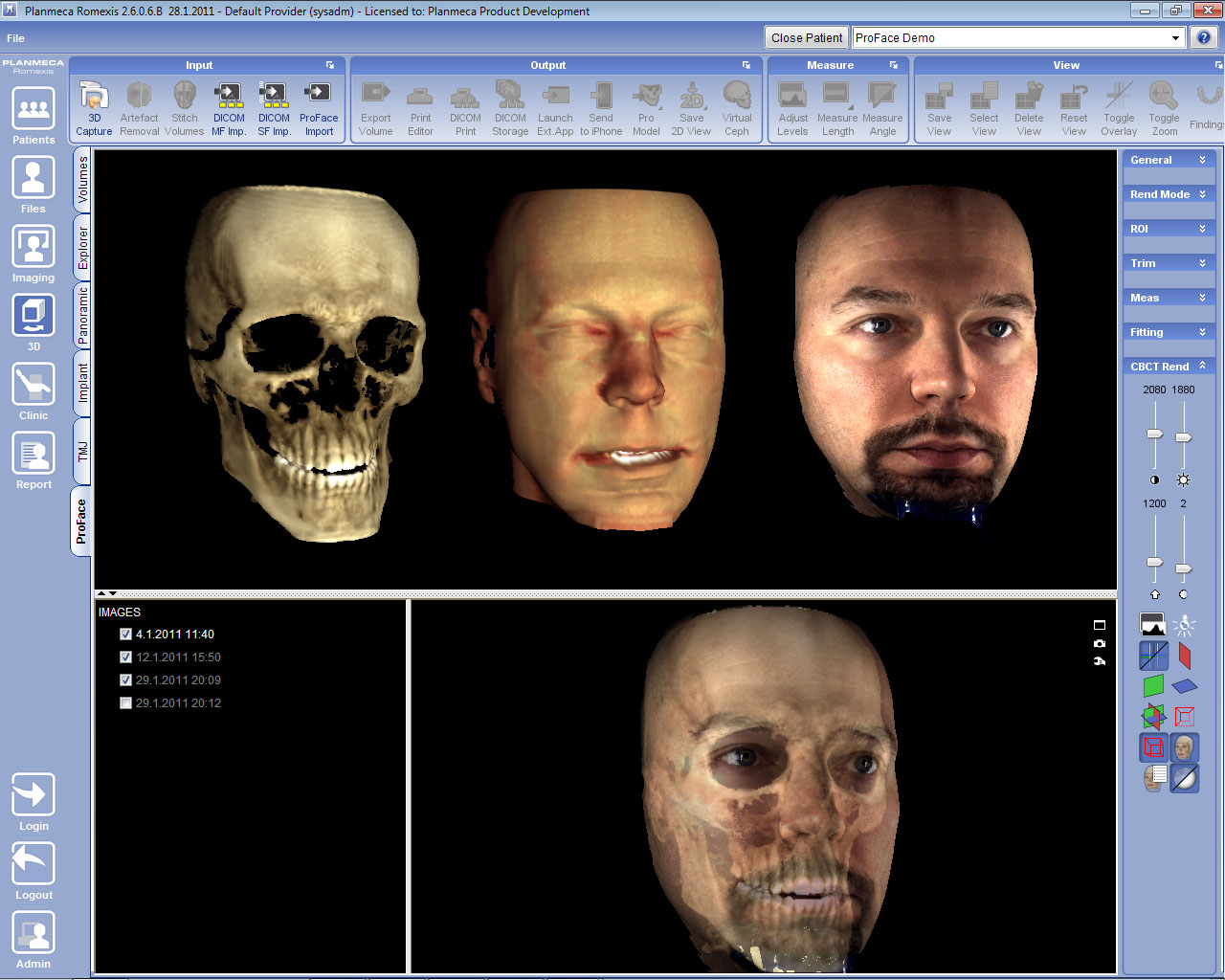Open the File menu
The image size is (1225, 980).
[15, 38]
